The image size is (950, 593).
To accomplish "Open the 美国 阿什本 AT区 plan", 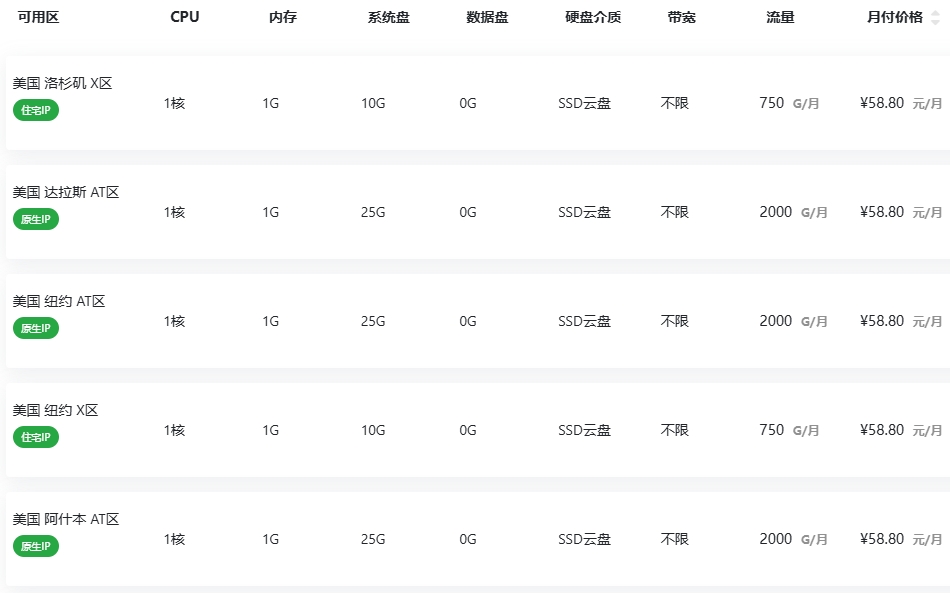I will [478, 539].
